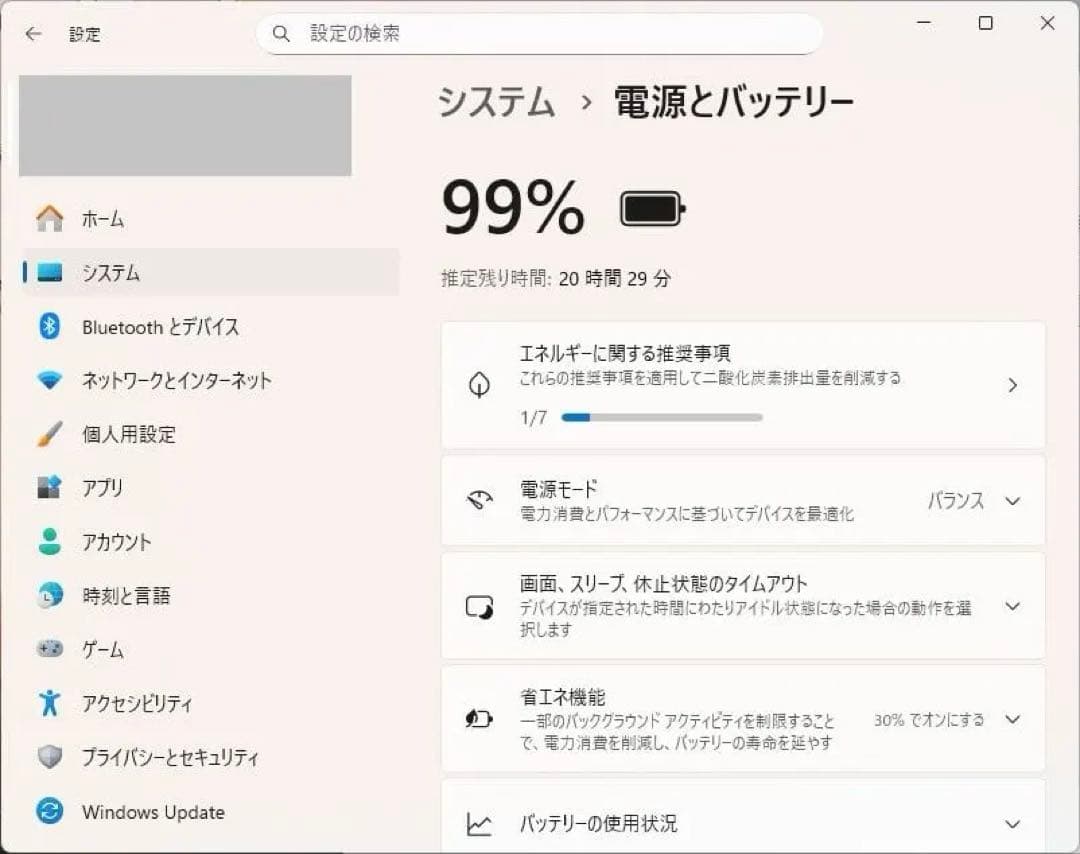Go back using the arrow button
The width and height of the screenshot is (1080, 854).
[x=33, y=33]
